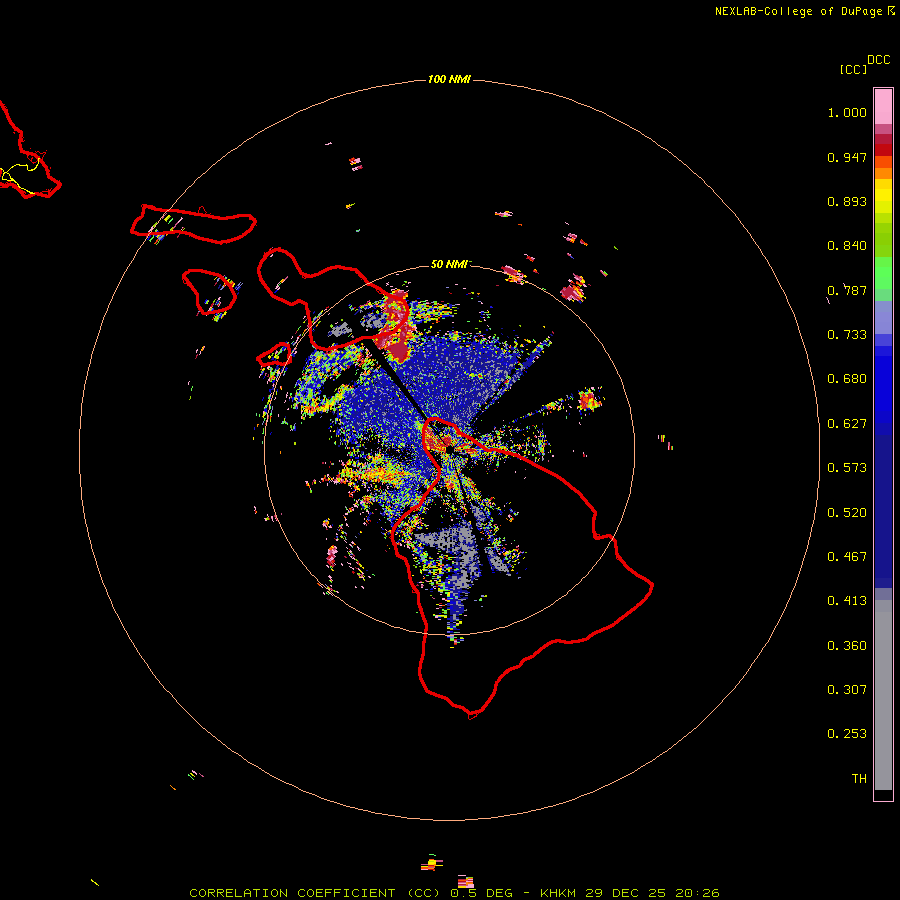The height and width of the screenshot is (900, 900).
Task: Click the pink top segment of color bar
Action: point(883,106)
